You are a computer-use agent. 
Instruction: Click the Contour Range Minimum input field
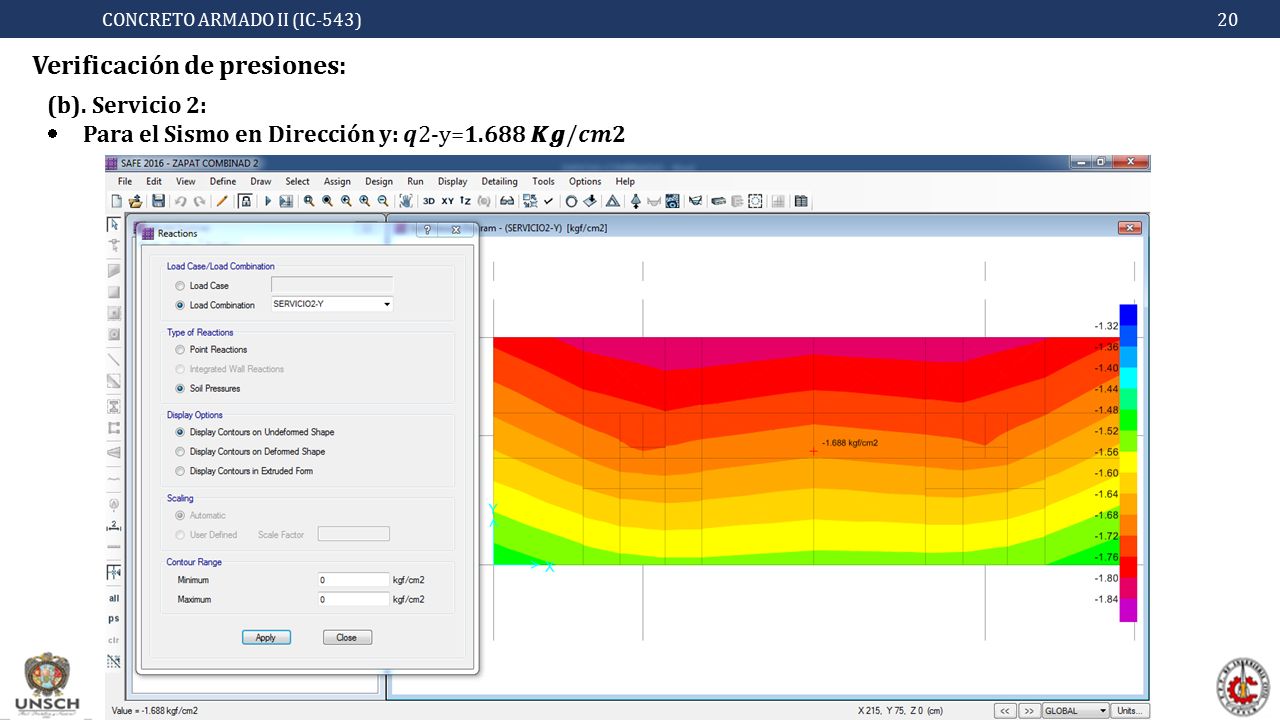tap(353, 579)
